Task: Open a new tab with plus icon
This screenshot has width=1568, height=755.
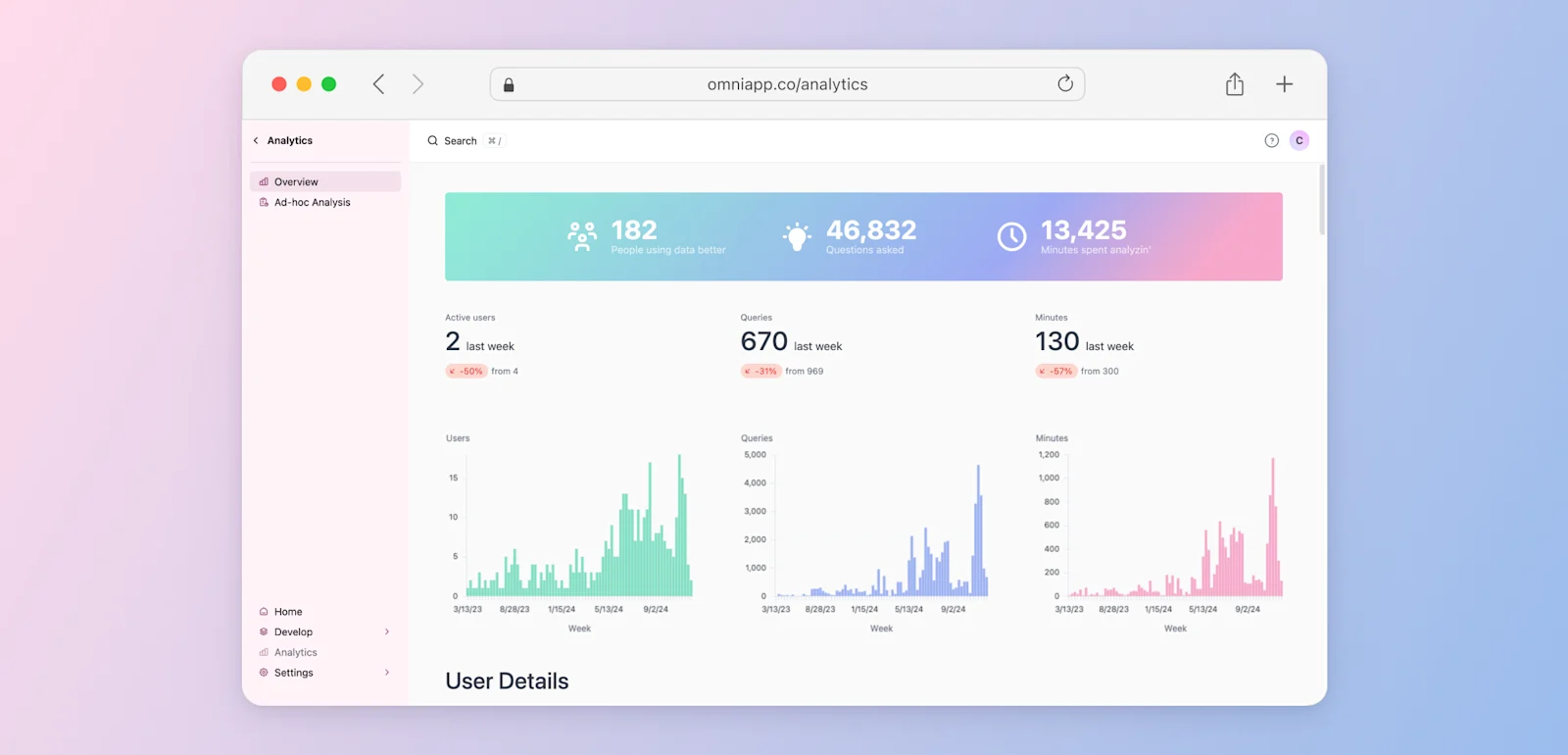Action: 1284,84
